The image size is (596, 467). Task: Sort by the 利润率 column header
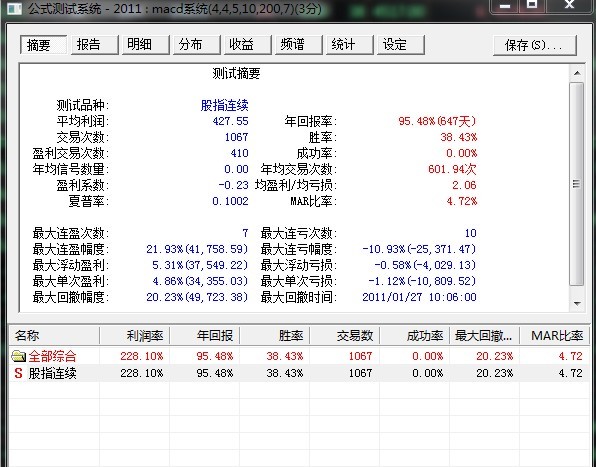click(x=135, y=336)
